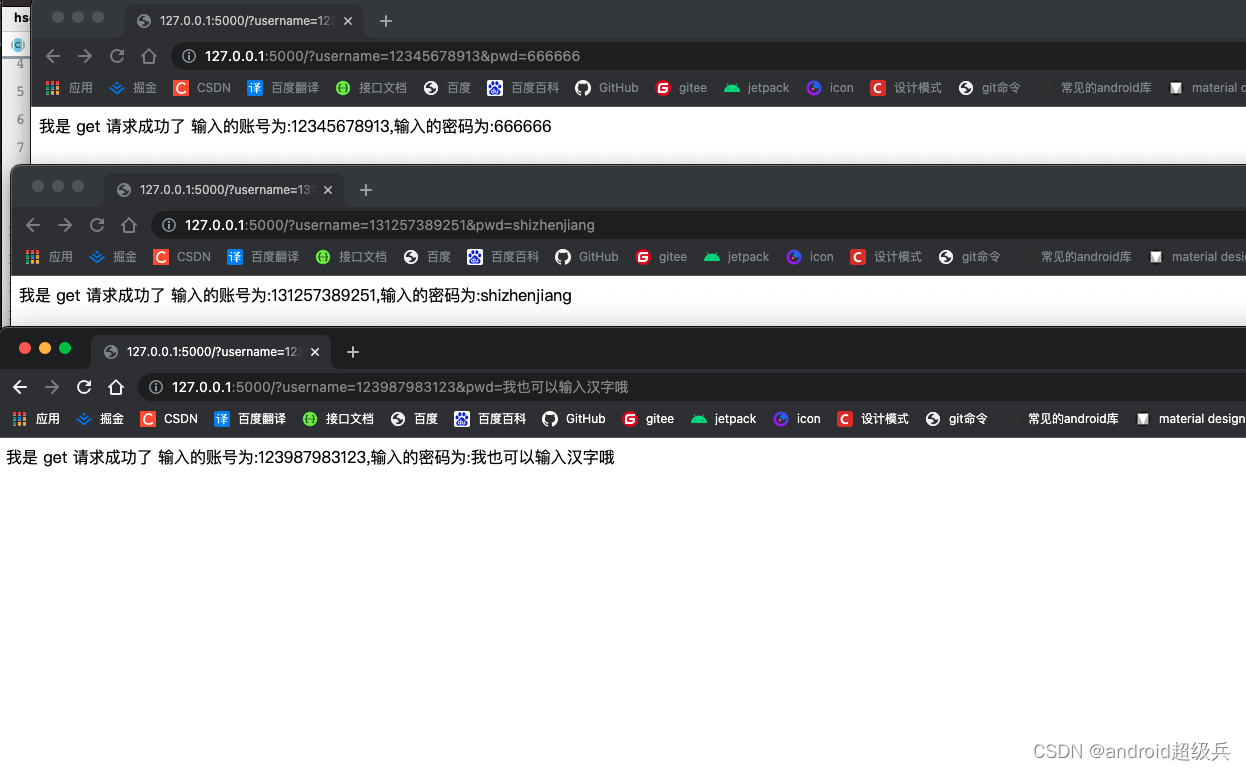The width and height of the screenshot is (1246, 771).
Task: Open icon bookmark in the front window
Action: pos(797,419)
